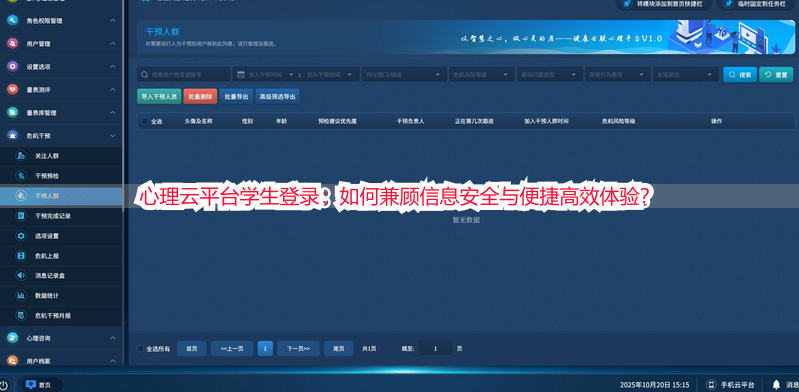Click the 消息 bell icon
799x392 pixels.
pyautogui.click(x=776, y=385)
